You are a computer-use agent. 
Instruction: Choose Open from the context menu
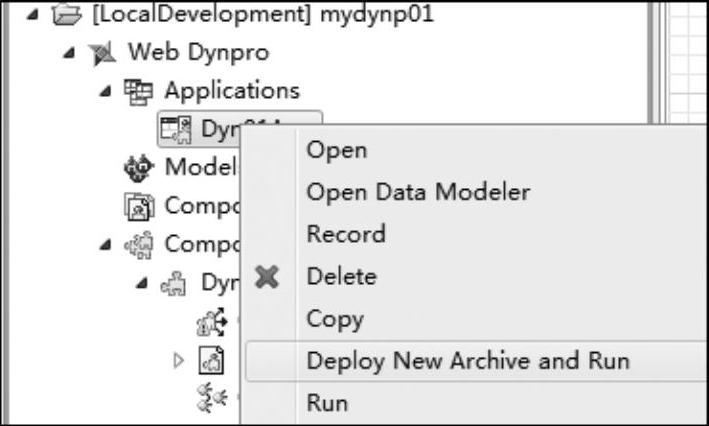pos(337,151)
